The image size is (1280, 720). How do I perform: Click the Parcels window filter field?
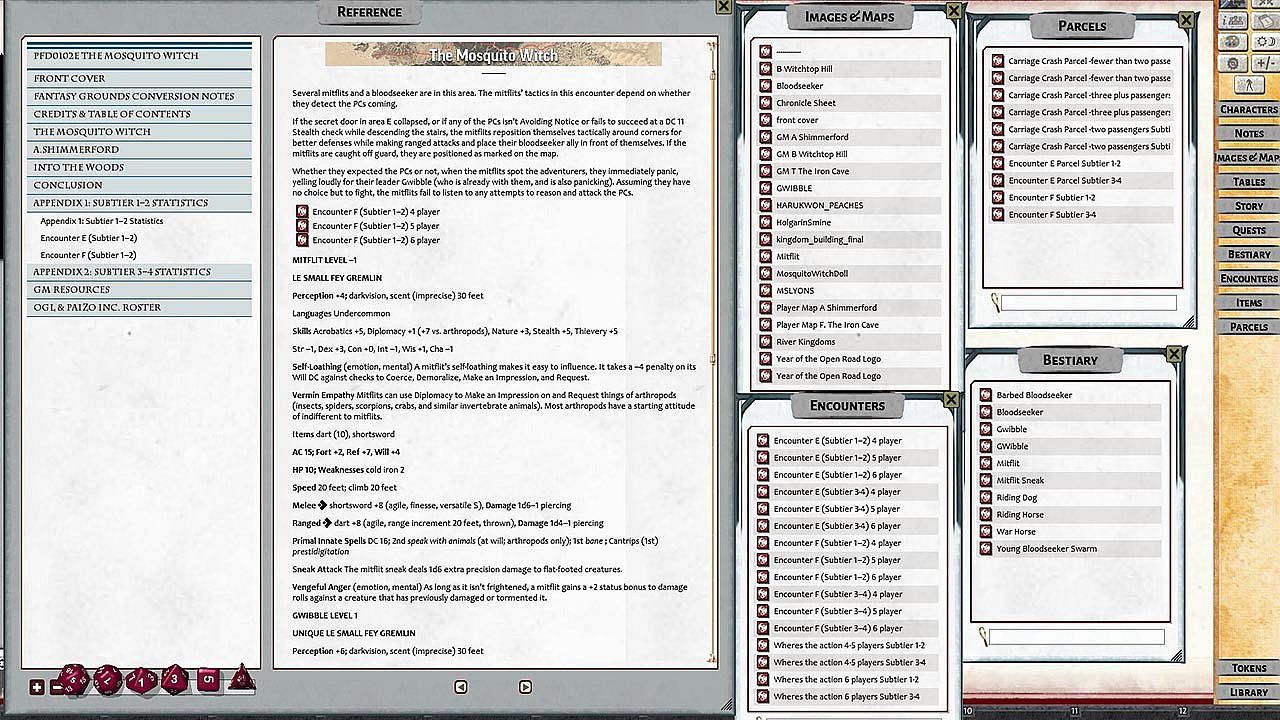click(1091, 303)
